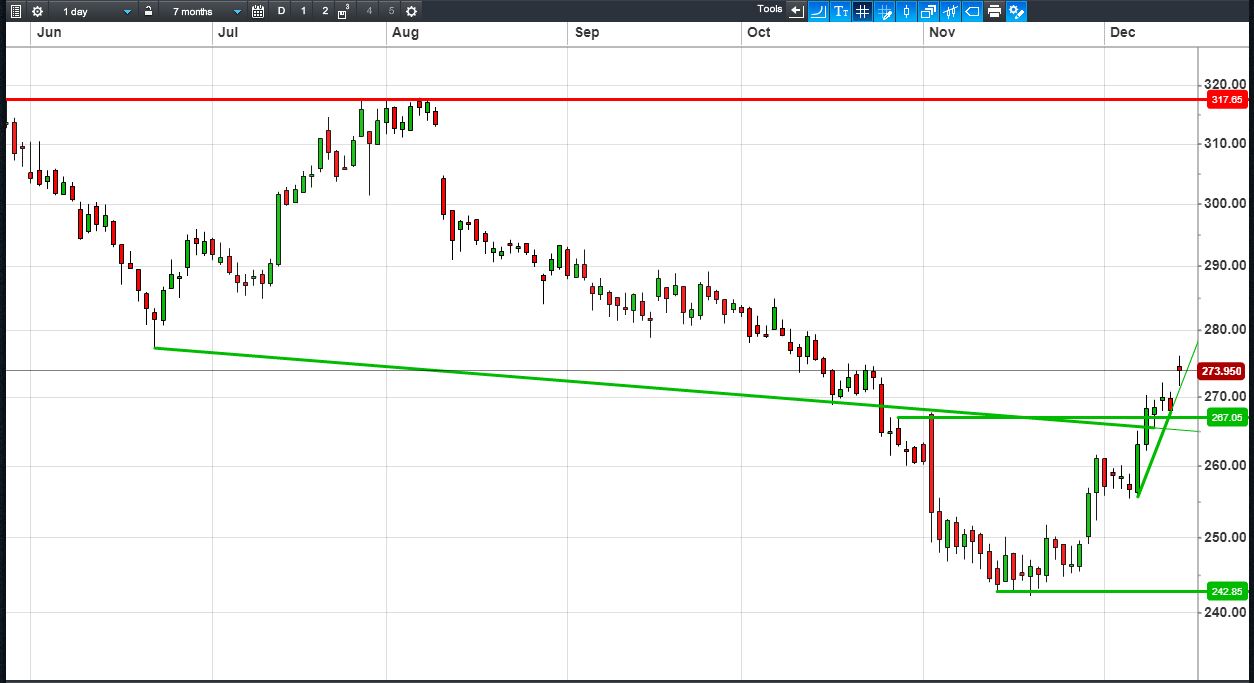Click the Tools label
The image size is (1254, 683).
pyautogui.click(x=770, y=9)
